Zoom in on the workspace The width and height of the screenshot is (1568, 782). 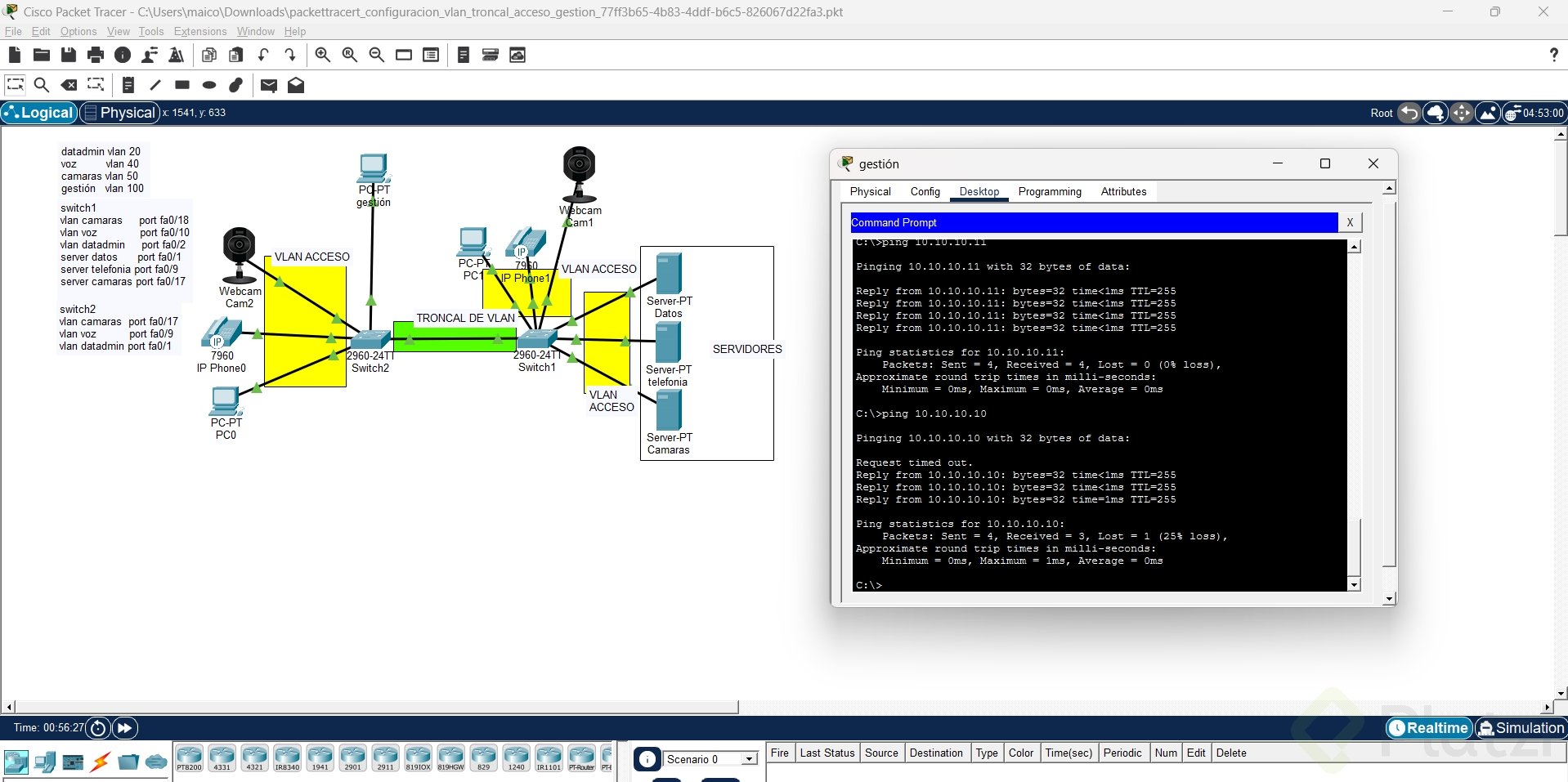(x=323, y=55)
